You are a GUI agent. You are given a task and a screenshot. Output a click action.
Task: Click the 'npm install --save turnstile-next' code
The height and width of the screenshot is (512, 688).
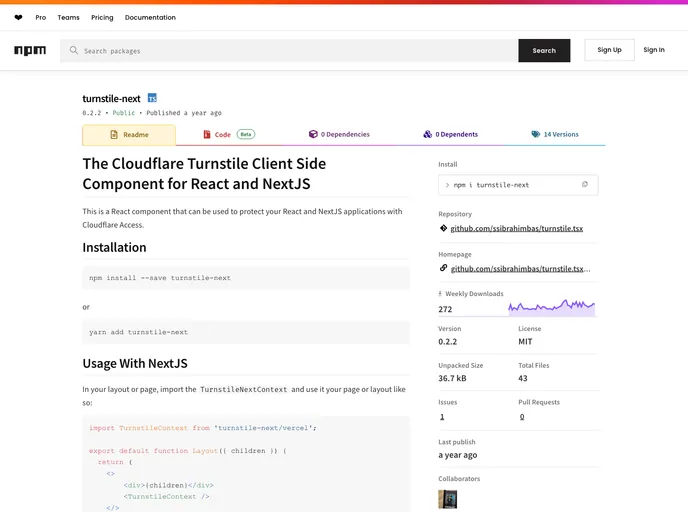tap(160, 278)
